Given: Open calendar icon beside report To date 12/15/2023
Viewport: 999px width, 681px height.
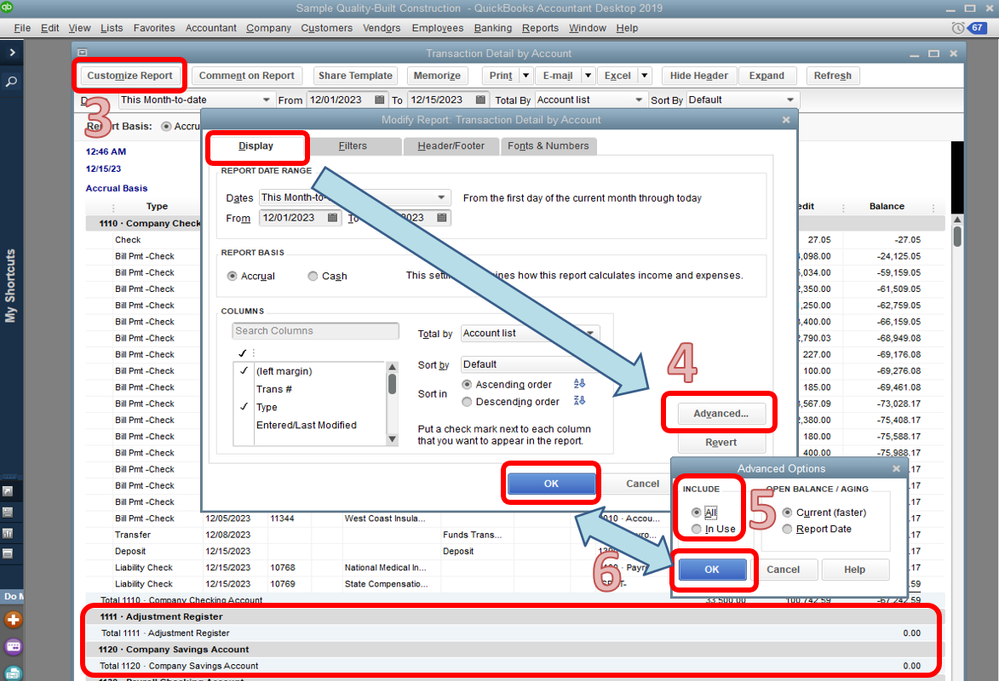Looking at the screenshot, I should [480, 100].
